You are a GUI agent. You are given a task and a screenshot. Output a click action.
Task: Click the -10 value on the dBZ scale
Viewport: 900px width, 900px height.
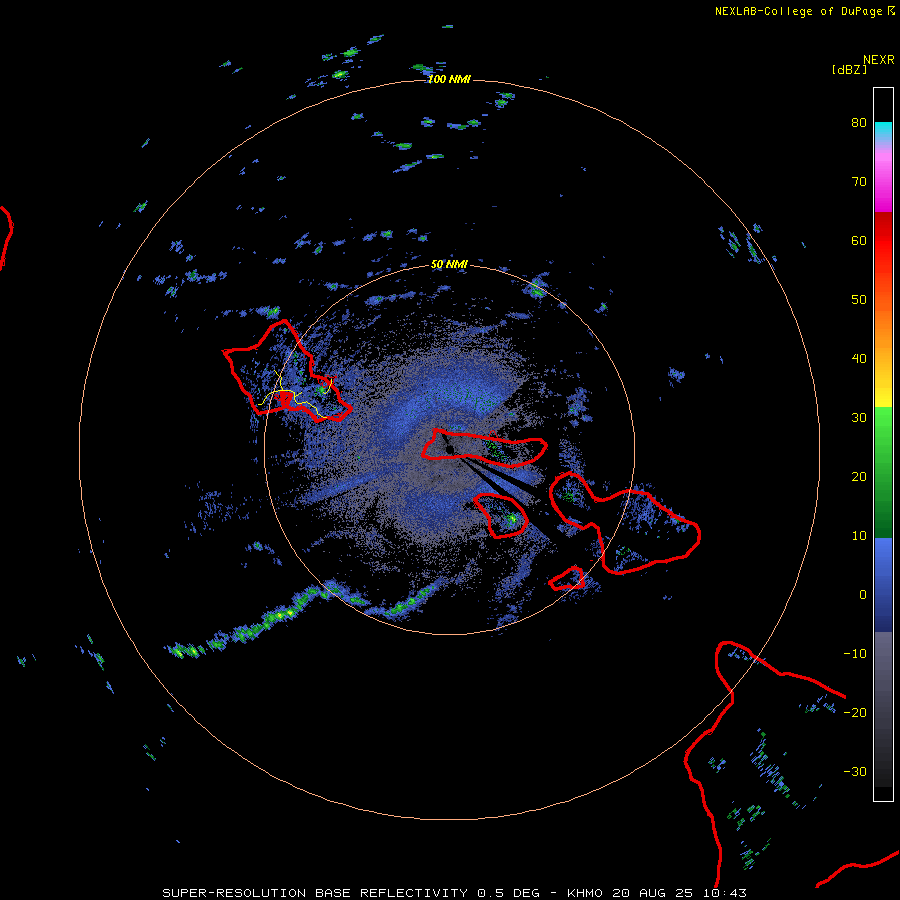pyautogui.click(x=855, y=653)
